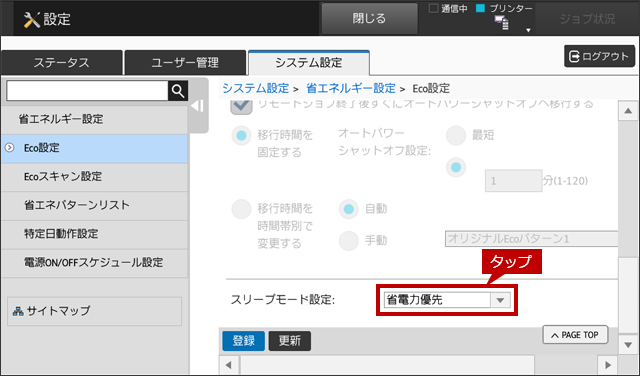Click the vertical scrollbar up arrow
Viewport: 640px width, 376px height.
click(628, 111)
